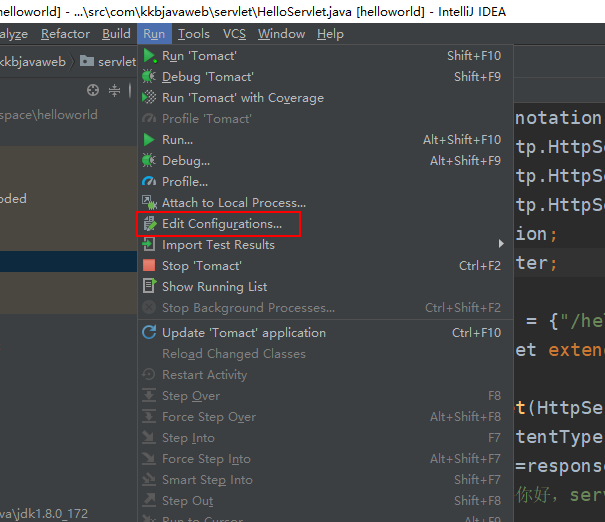Click the Update application refresh icon
This screenshot has height=522, width=605.
[149, 333]
